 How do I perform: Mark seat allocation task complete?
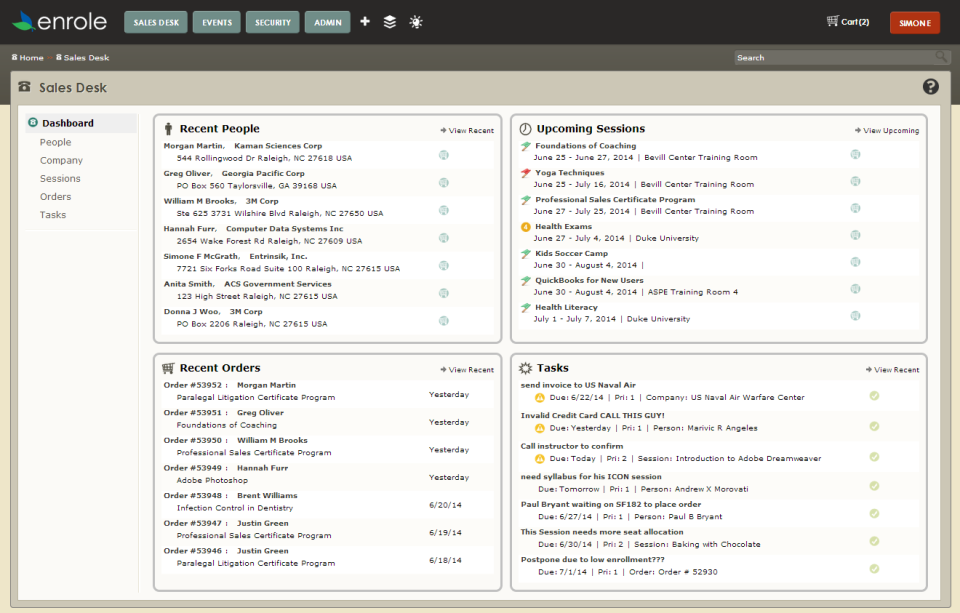click(874, 541)
